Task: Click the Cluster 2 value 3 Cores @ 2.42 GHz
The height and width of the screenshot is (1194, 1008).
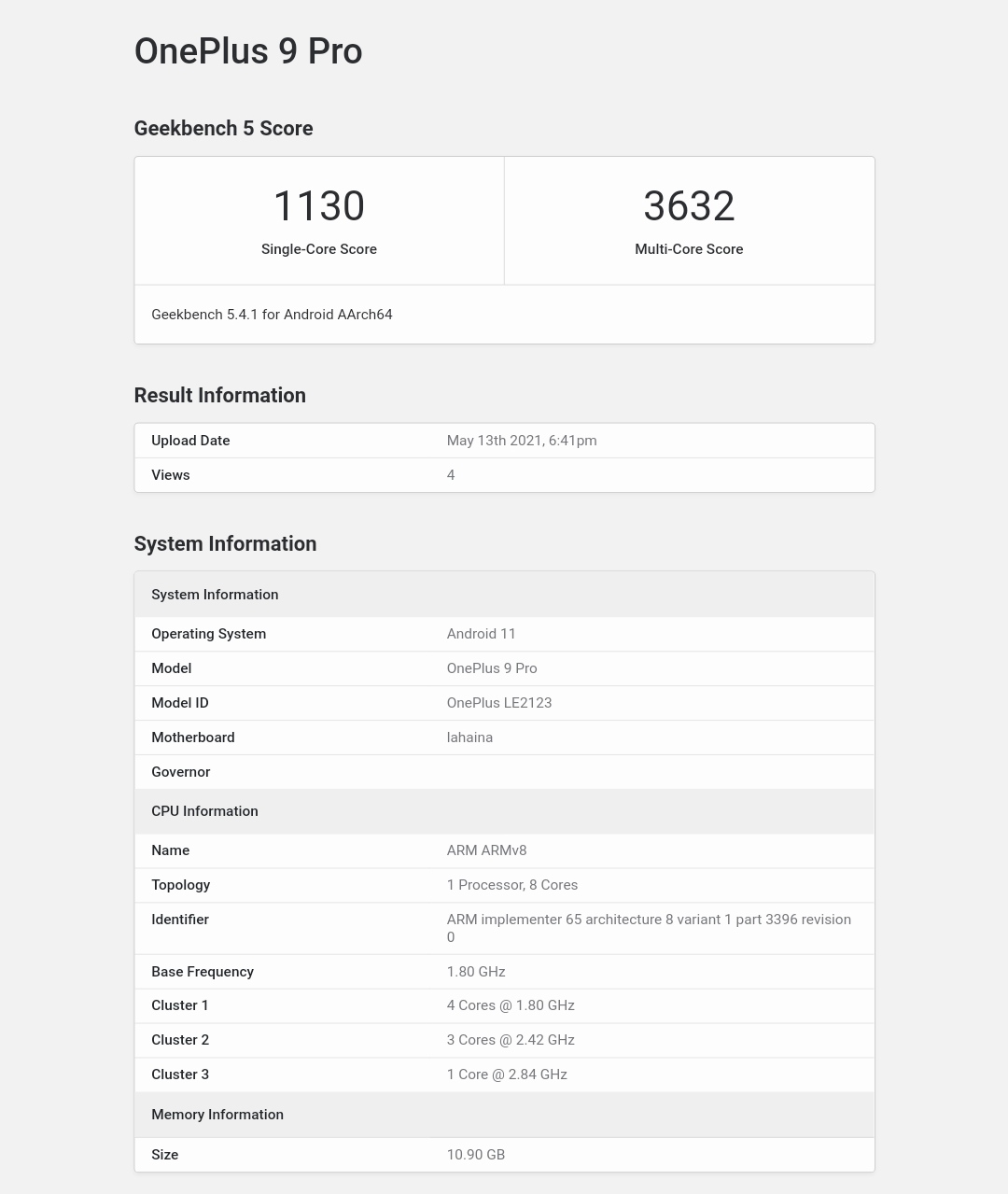Action: tap(511, 1040)
